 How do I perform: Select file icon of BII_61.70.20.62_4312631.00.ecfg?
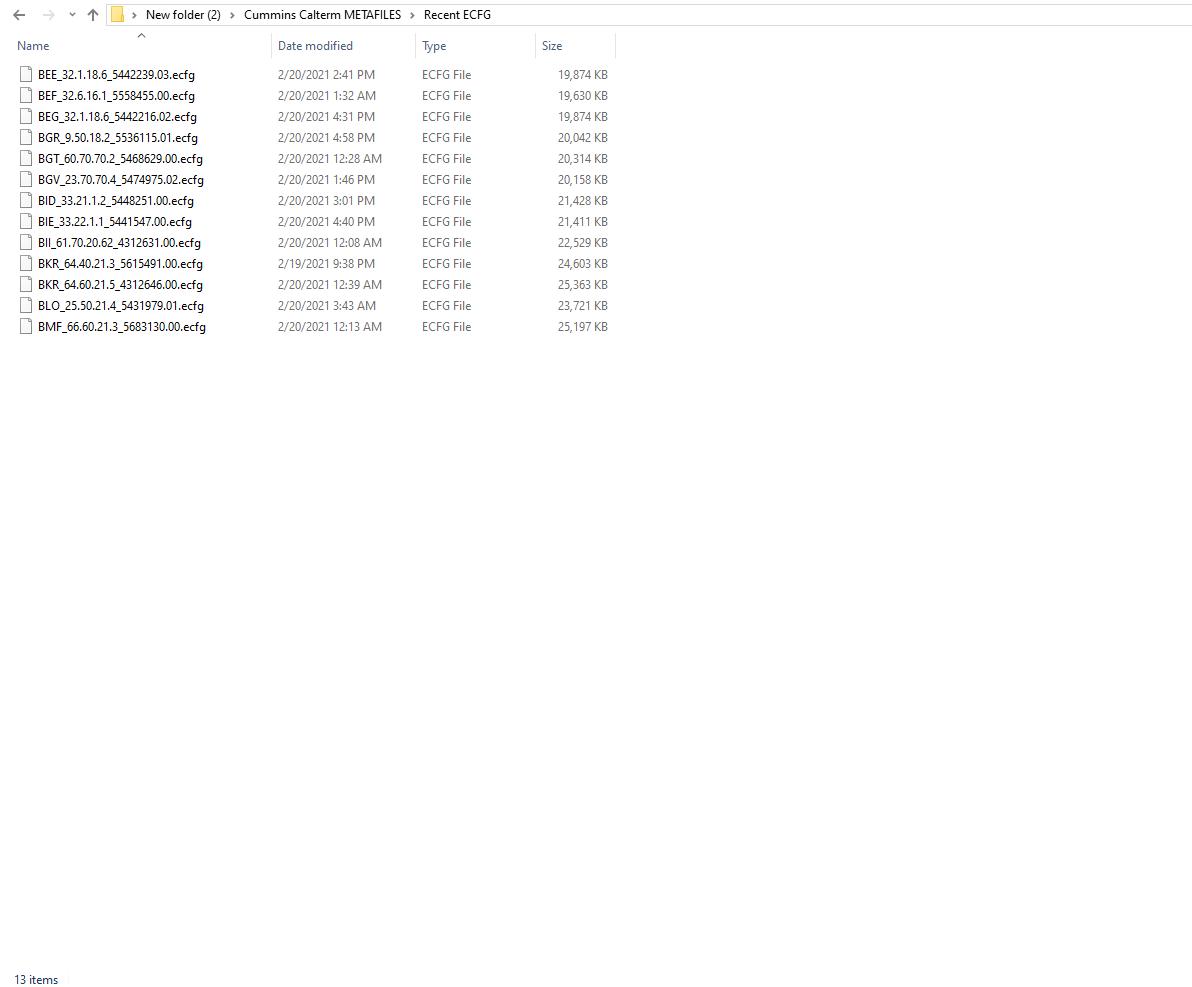click(26, 243)
